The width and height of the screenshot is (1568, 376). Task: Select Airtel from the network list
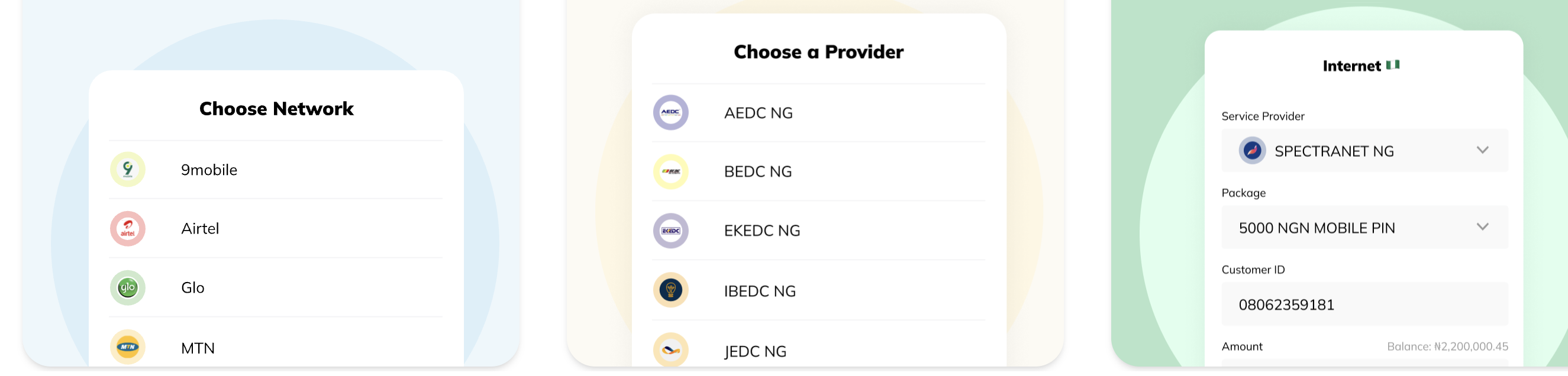point(200,229)
